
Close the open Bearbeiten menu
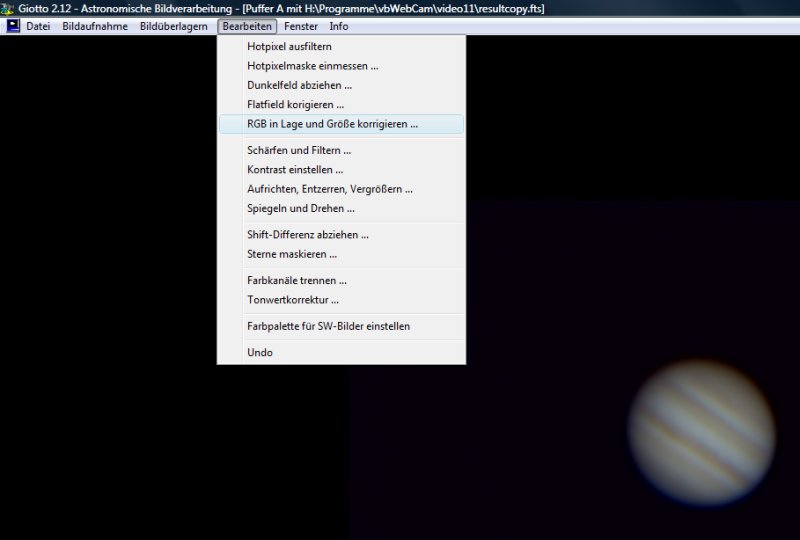point(247,27)
